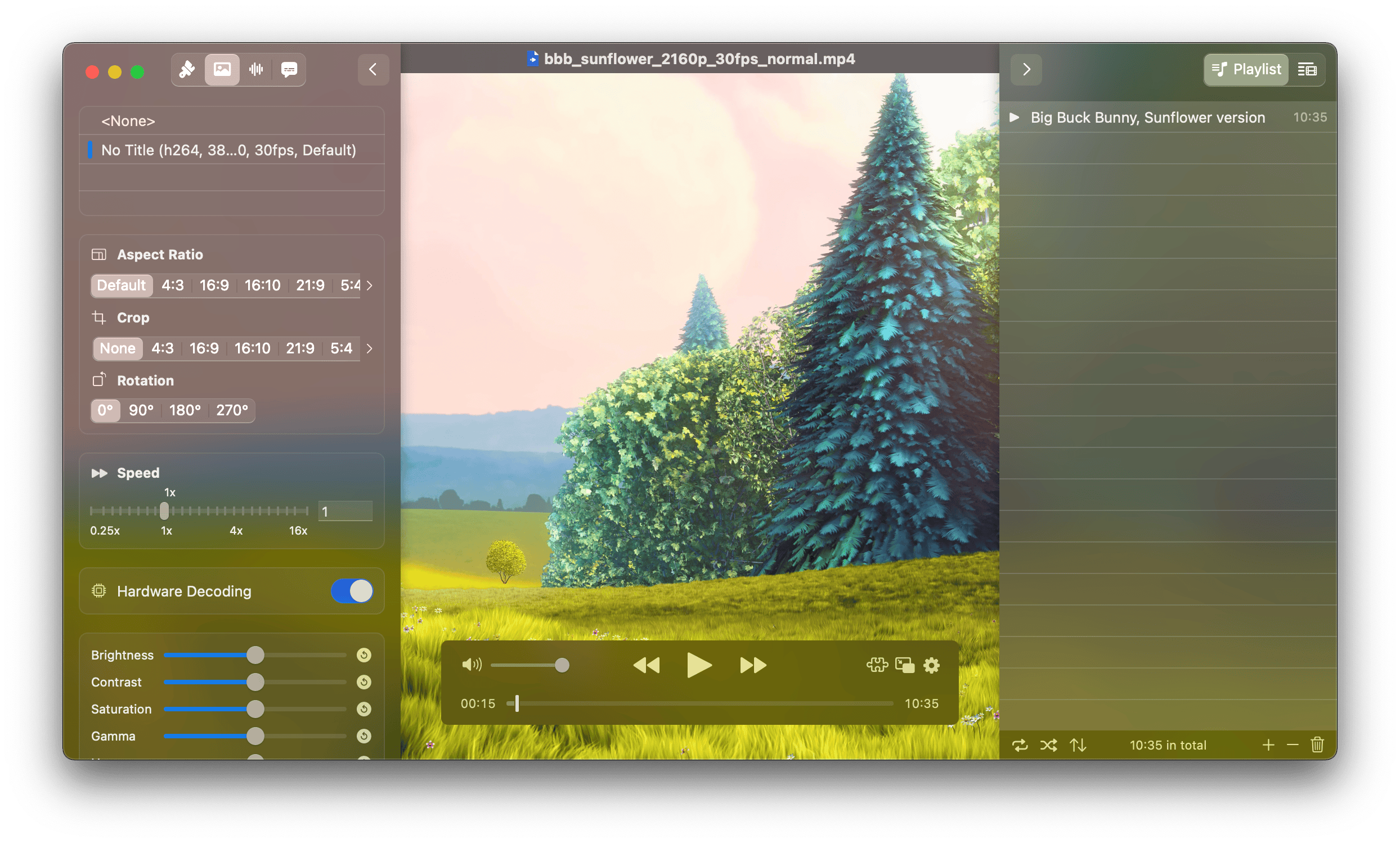Reset Contrast to default
Screen dimensions: 1400x843
click(x=364, y=681)
